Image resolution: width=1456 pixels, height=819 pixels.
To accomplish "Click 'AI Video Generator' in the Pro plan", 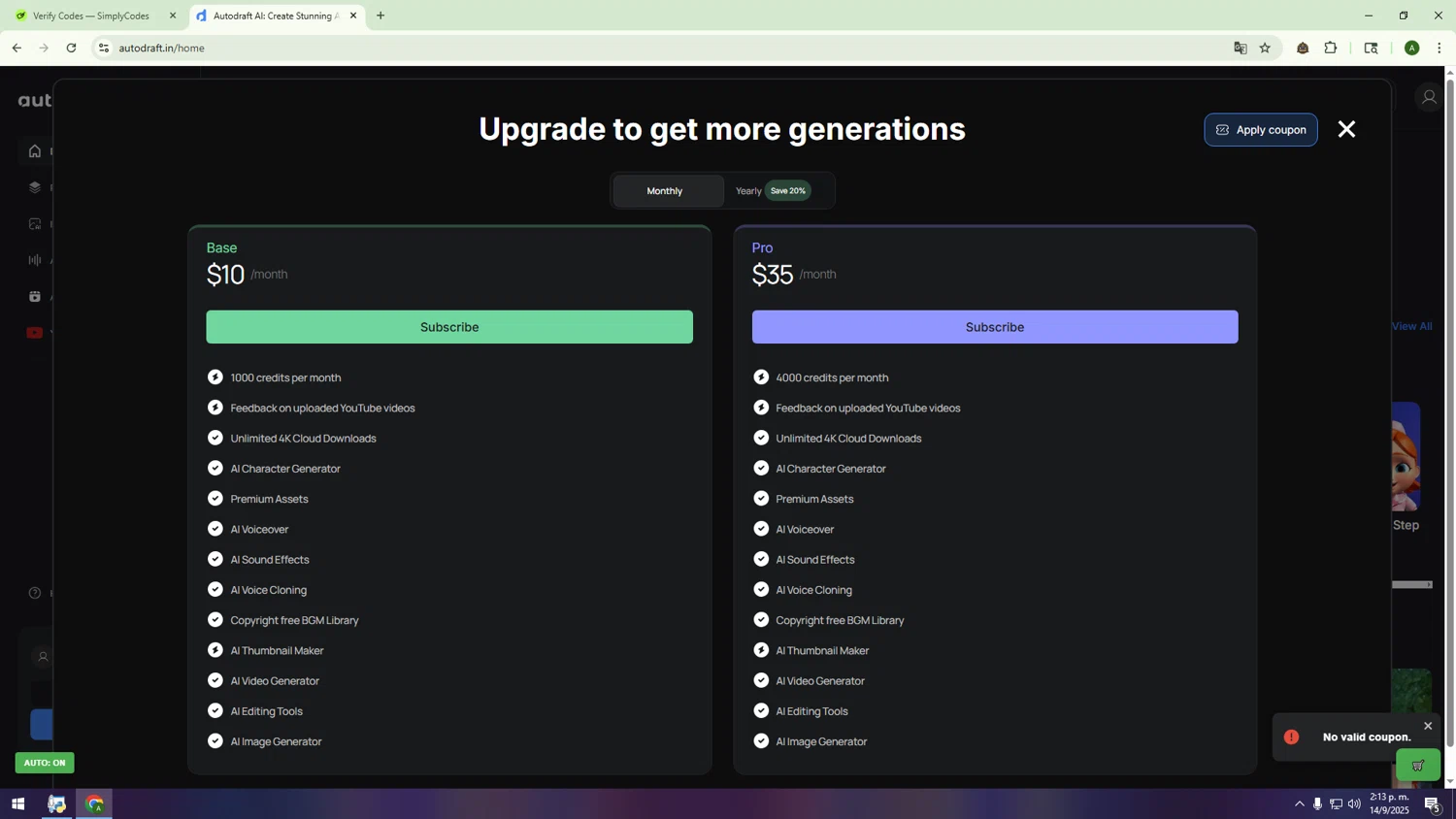I will click(x=820, y=681).
